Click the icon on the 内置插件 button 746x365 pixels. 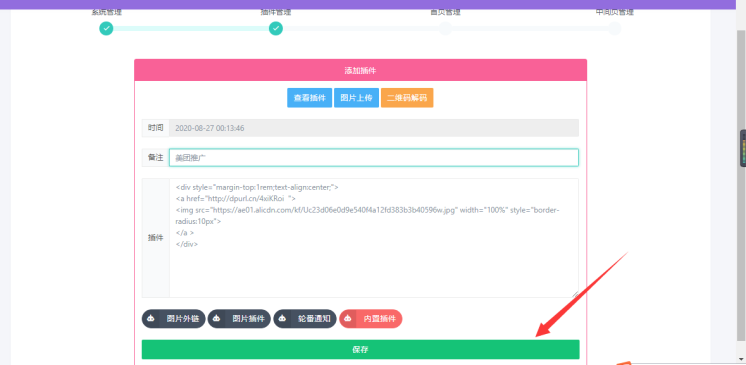coord(348,318)
